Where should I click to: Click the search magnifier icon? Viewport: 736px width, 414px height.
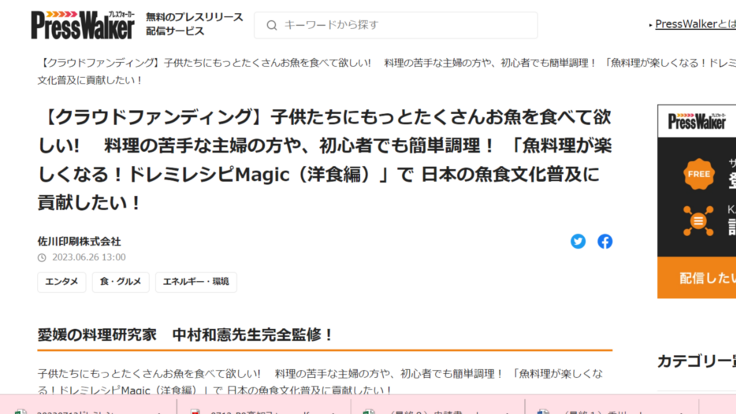click(x=270, y=25)
